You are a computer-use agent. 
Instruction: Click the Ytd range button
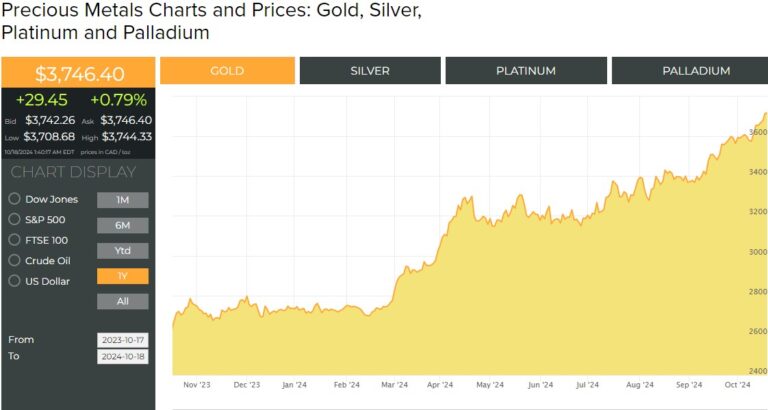pyautogui.click(x=122, y=251)
